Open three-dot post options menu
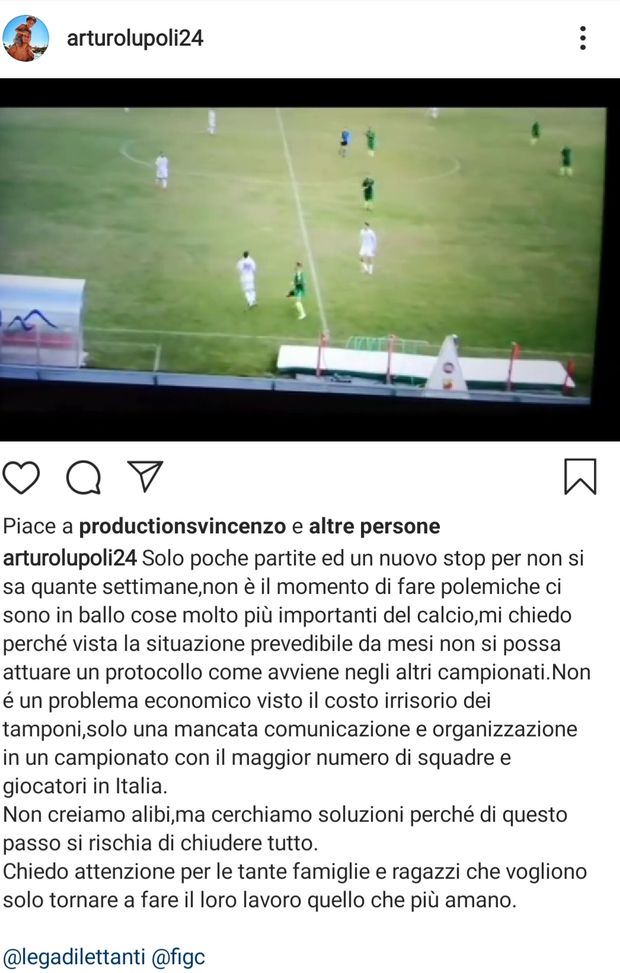 tap(583, 38)
